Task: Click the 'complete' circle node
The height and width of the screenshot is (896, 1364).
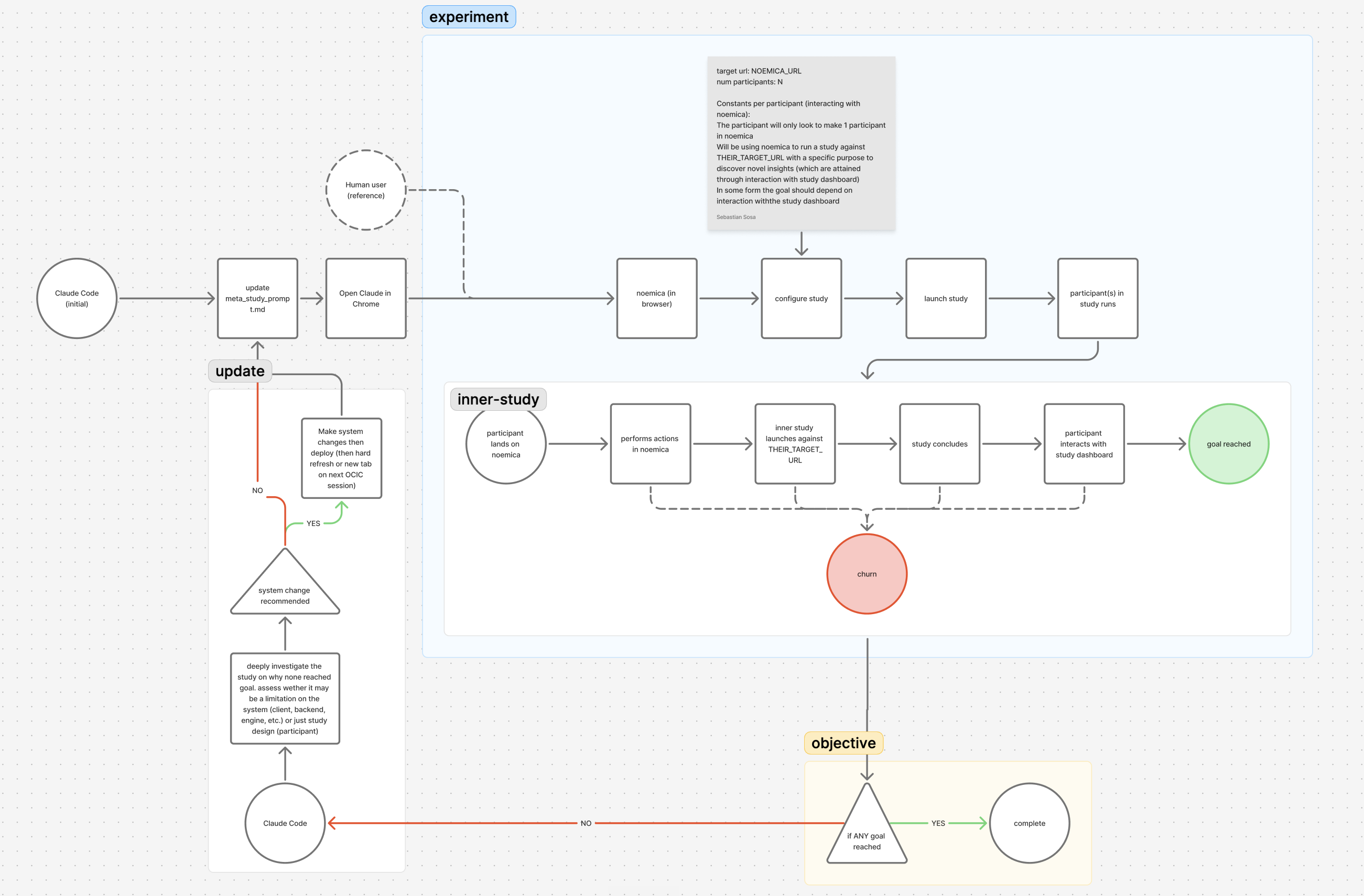Action: pos(1030,823)
